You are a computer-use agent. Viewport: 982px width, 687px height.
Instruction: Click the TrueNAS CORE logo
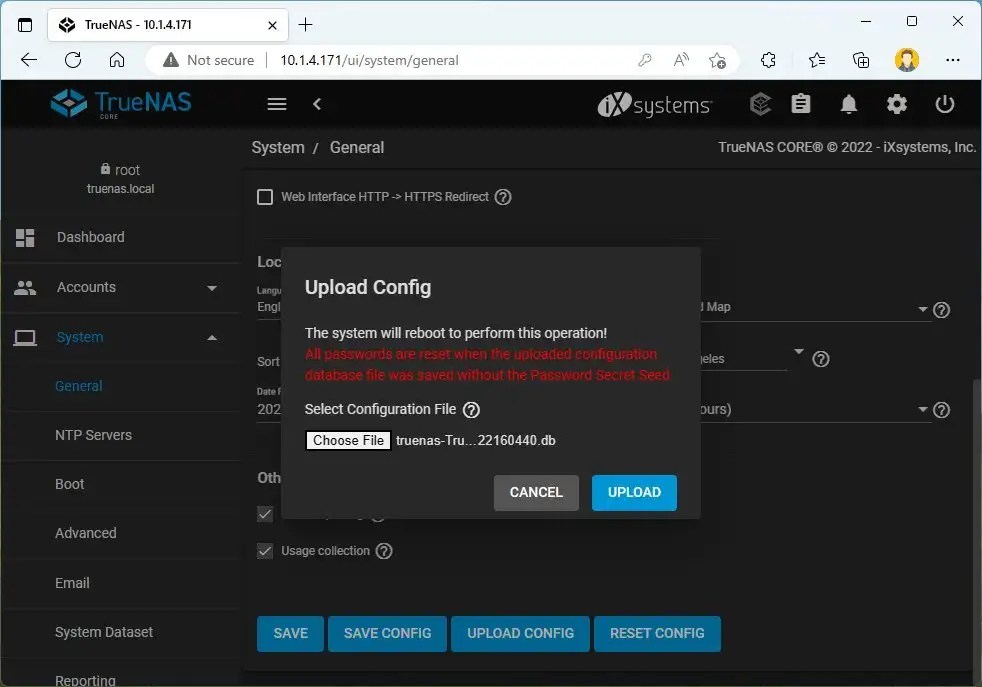119,103
